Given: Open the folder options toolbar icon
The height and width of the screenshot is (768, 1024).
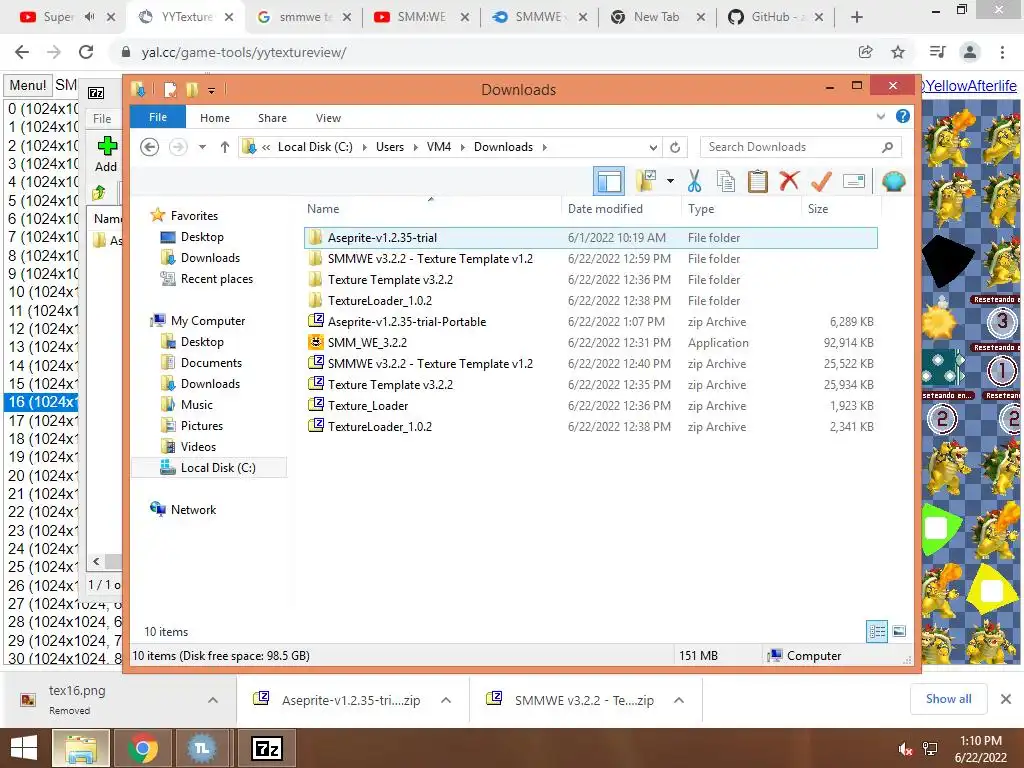Looking at the screenshot, I should point(646,181).
